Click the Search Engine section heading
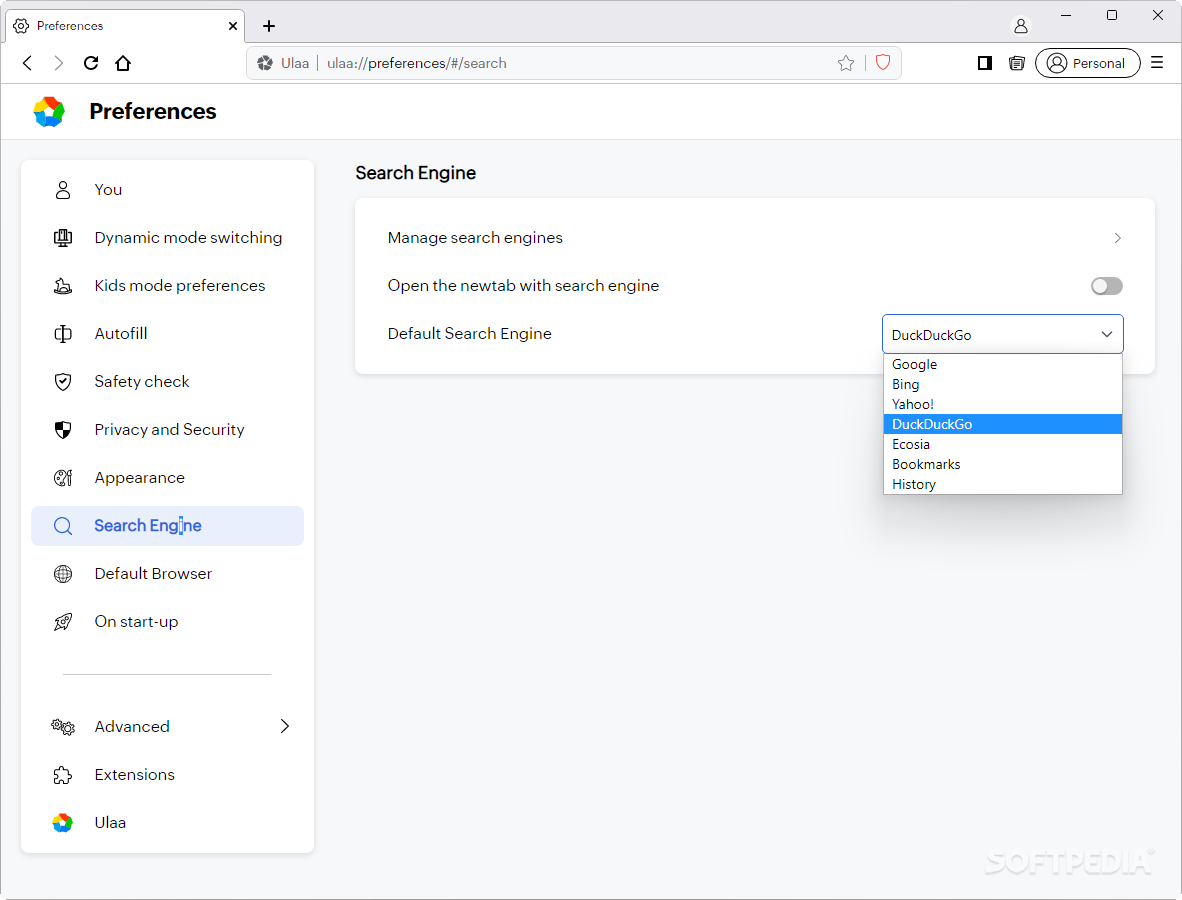 415,173
